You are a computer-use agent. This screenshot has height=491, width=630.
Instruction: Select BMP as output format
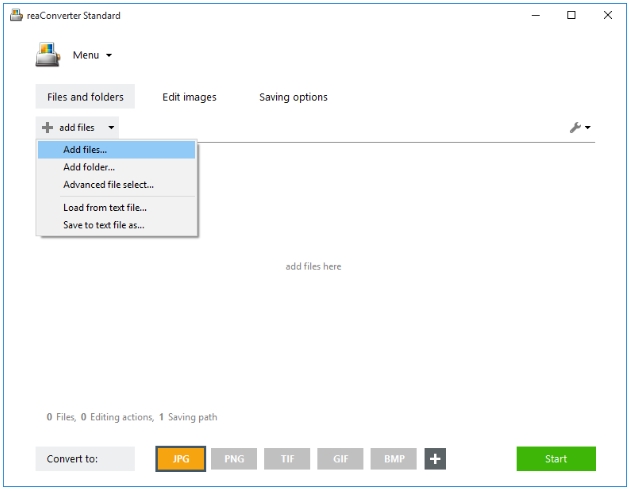point(394,458)
